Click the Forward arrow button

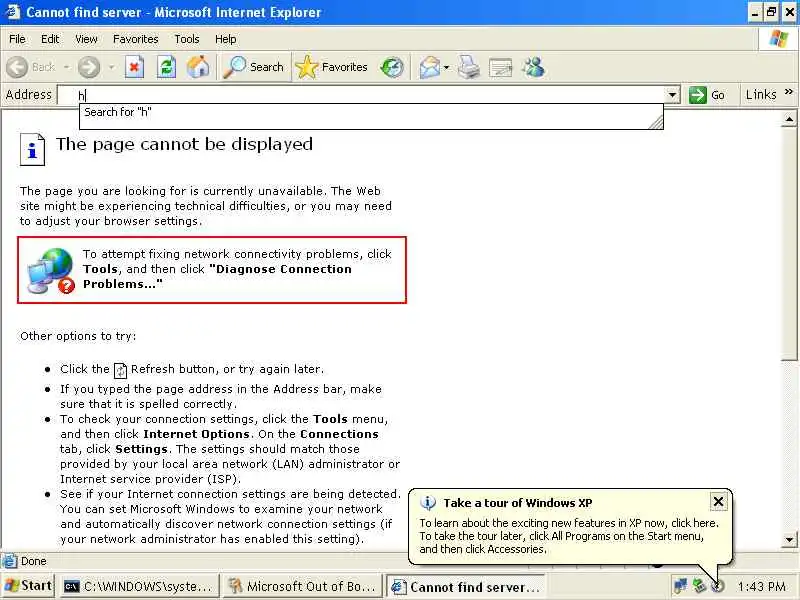tap(89, 67)
